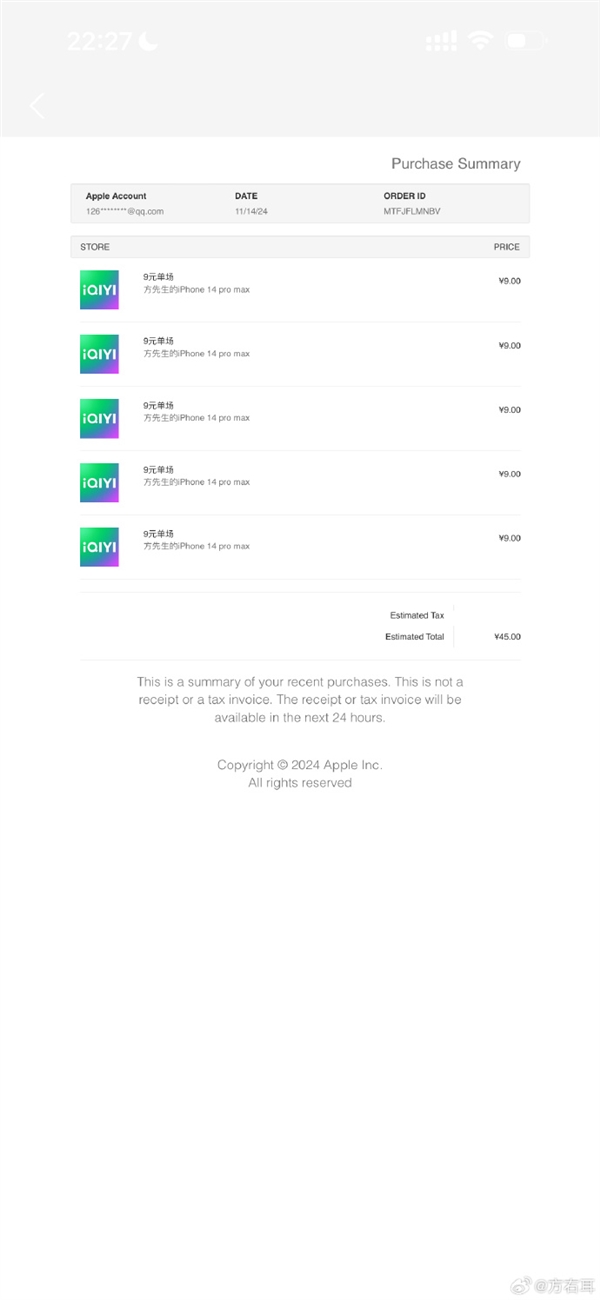
Task: Tap the back arrow at top left
Action: click(38, 106)
